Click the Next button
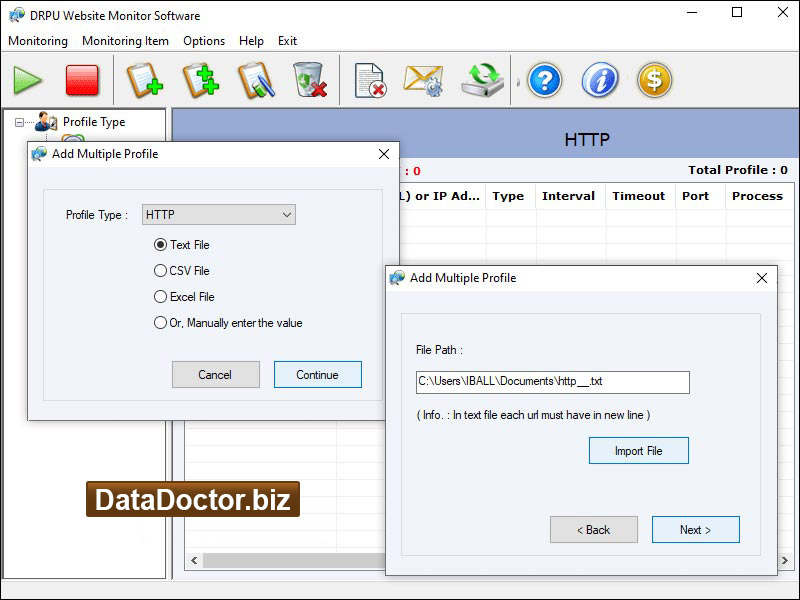The image size is (800, 600). pyautogui.click(x=696, y=530)
